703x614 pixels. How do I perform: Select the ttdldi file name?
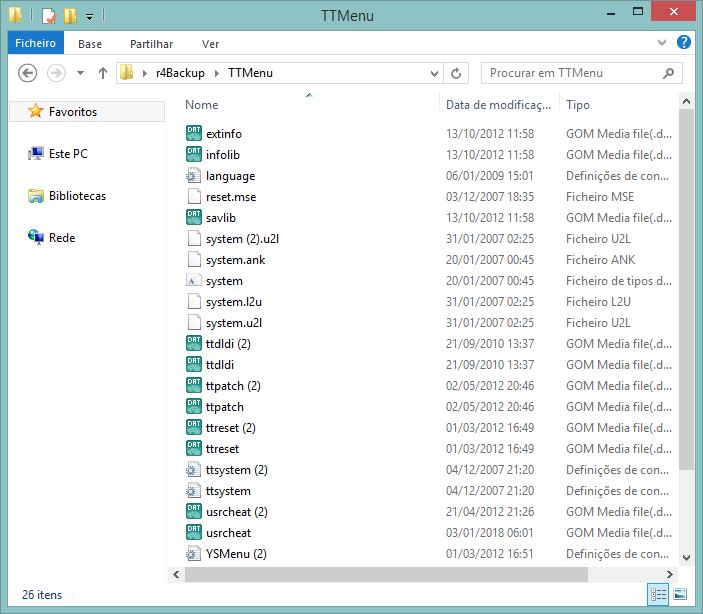coord(220,365)
